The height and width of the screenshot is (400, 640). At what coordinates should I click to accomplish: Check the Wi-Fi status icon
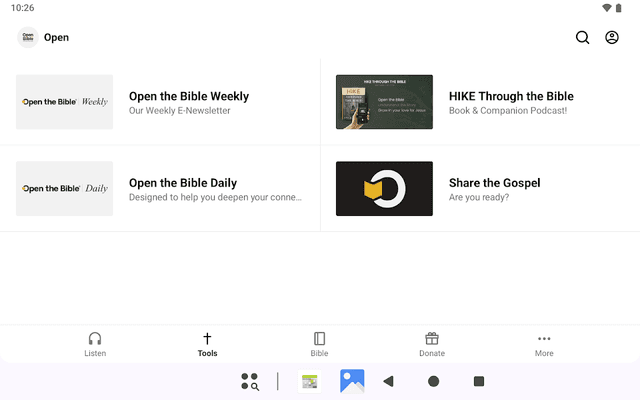coord(607,8)
